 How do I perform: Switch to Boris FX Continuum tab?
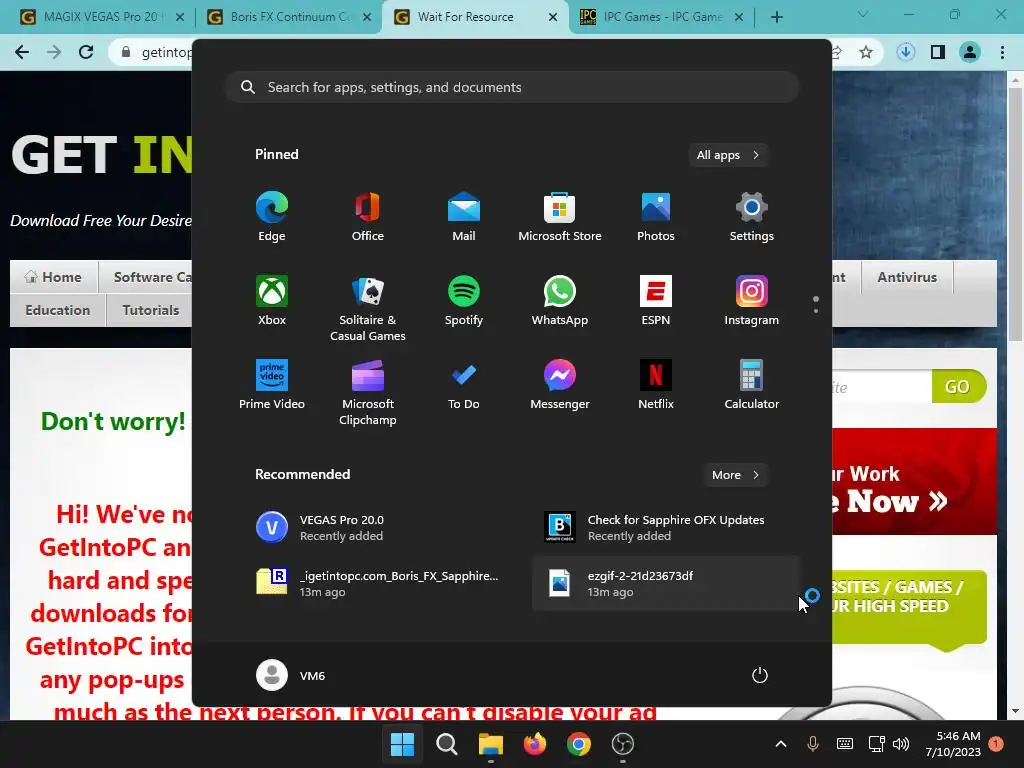(288, 17)
